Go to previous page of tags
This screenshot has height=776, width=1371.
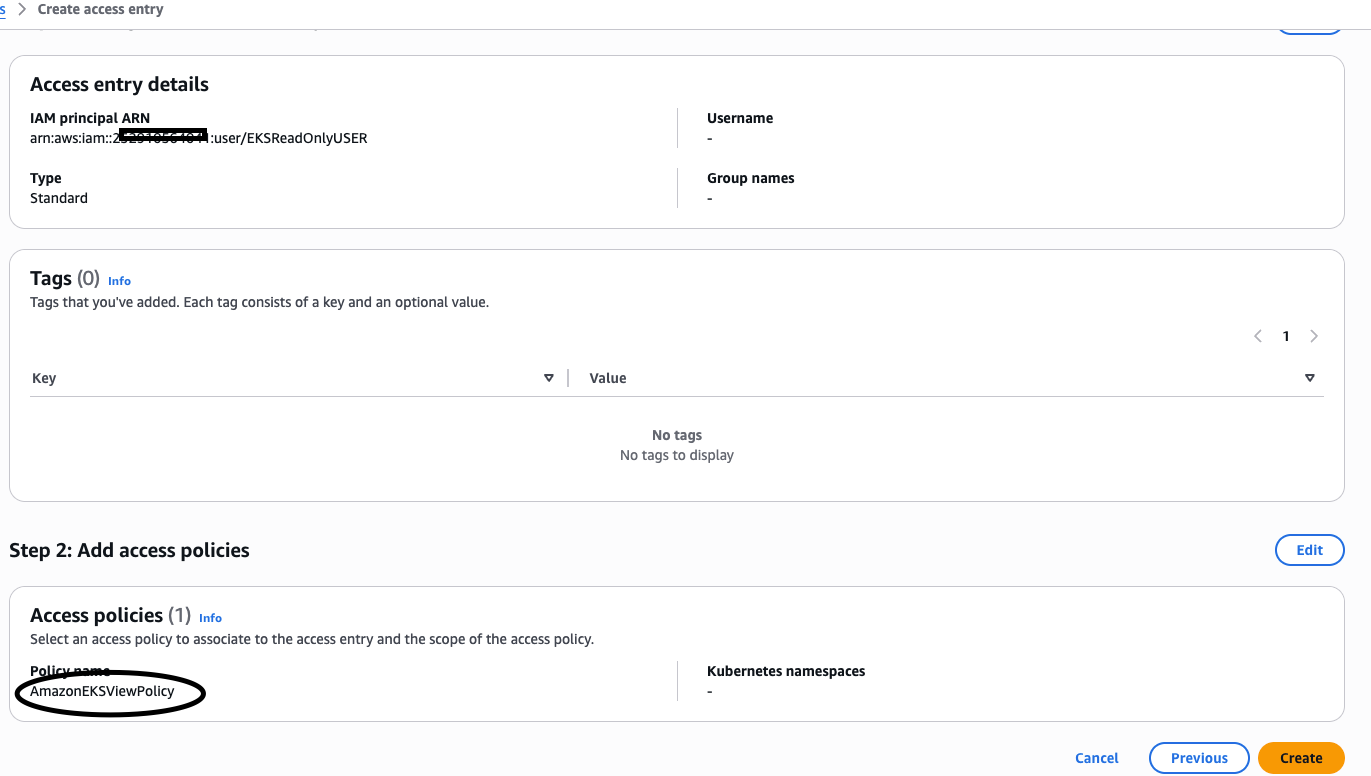point(1258,336)
